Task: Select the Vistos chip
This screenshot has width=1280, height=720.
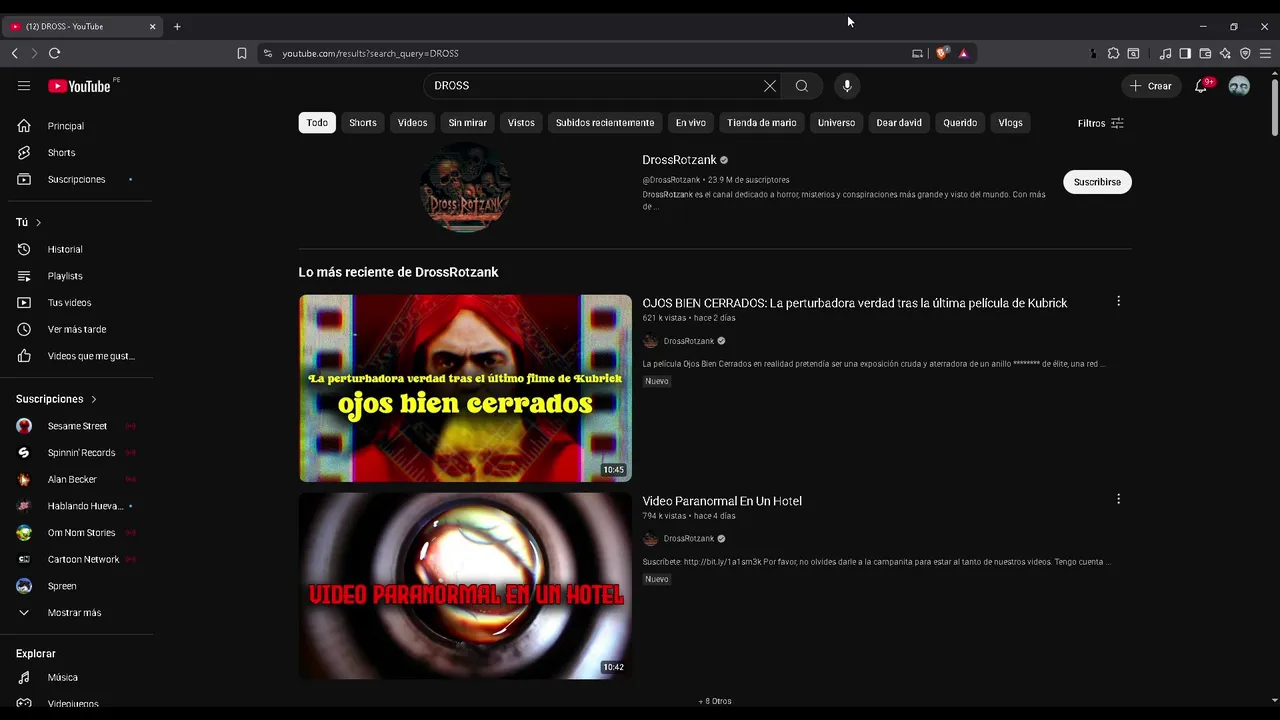Action: [x=521, y=123]
